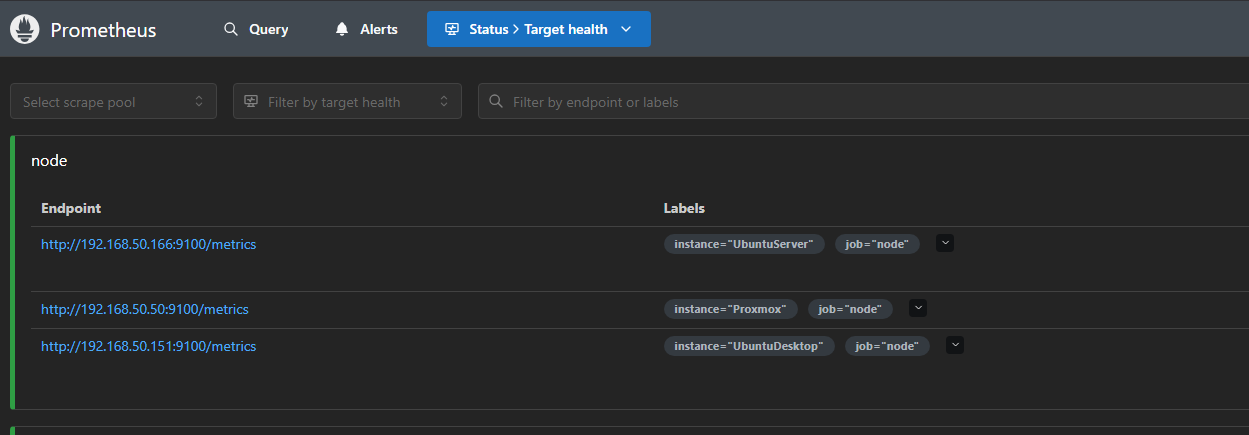1249x435 pixels.
Task: Open the Filter by target health dropdown
Action: pyautogui.click(x=347, y=101)
